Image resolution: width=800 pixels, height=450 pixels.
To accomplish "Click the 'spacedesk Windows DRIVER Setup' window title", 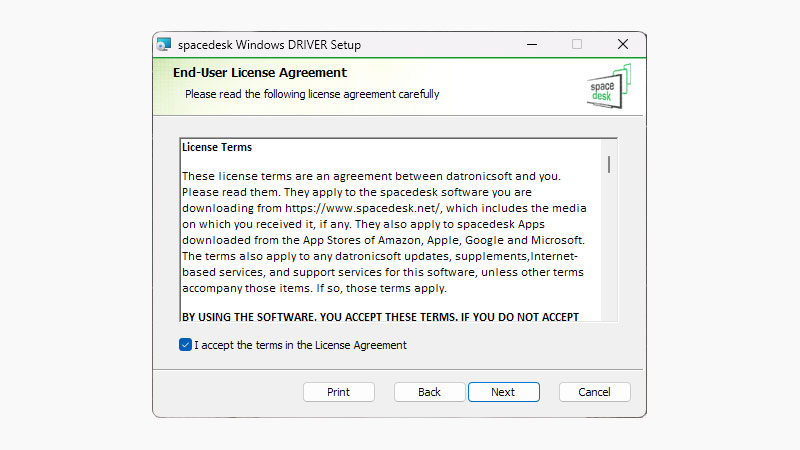I will pos(269,45).
